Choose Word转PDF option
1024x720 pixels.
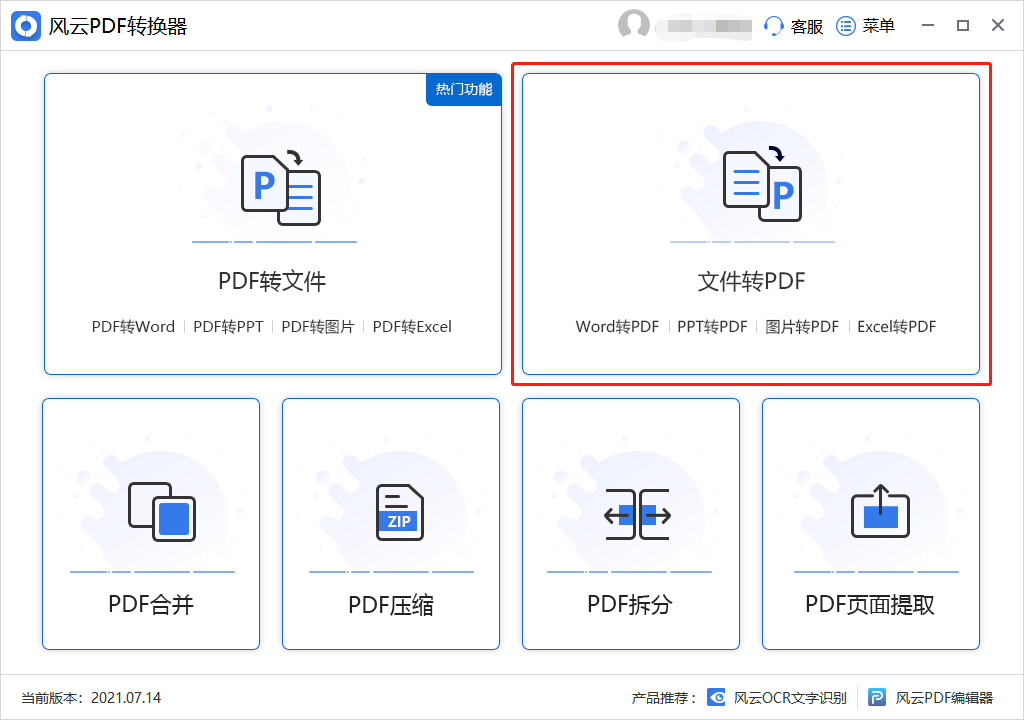[x=617, y=327]
